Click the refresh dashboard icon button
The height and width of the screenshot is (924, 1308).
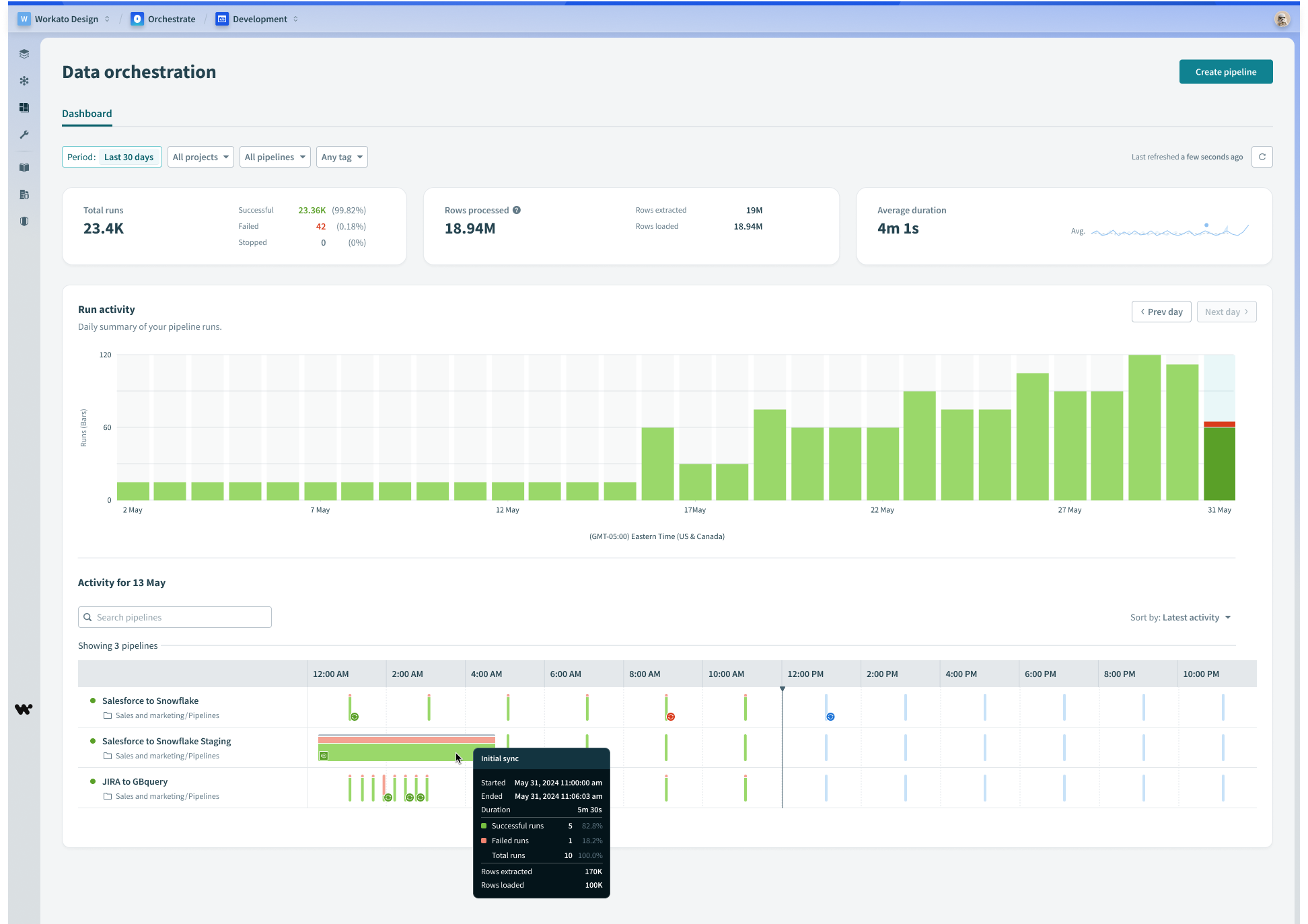click(x=1262, y=157)
